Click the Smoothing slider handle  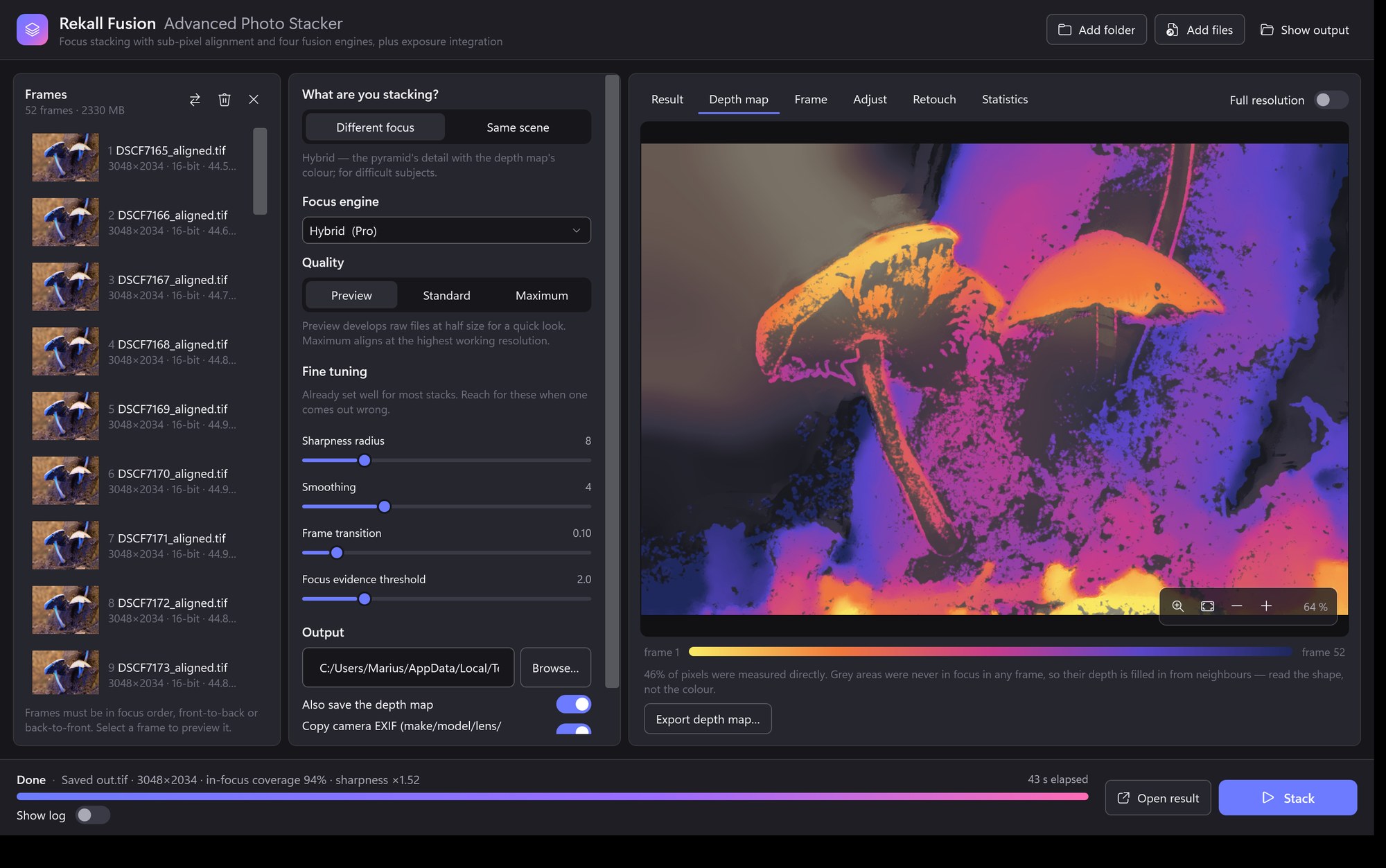pyautogui.click(x=385, y=506)
